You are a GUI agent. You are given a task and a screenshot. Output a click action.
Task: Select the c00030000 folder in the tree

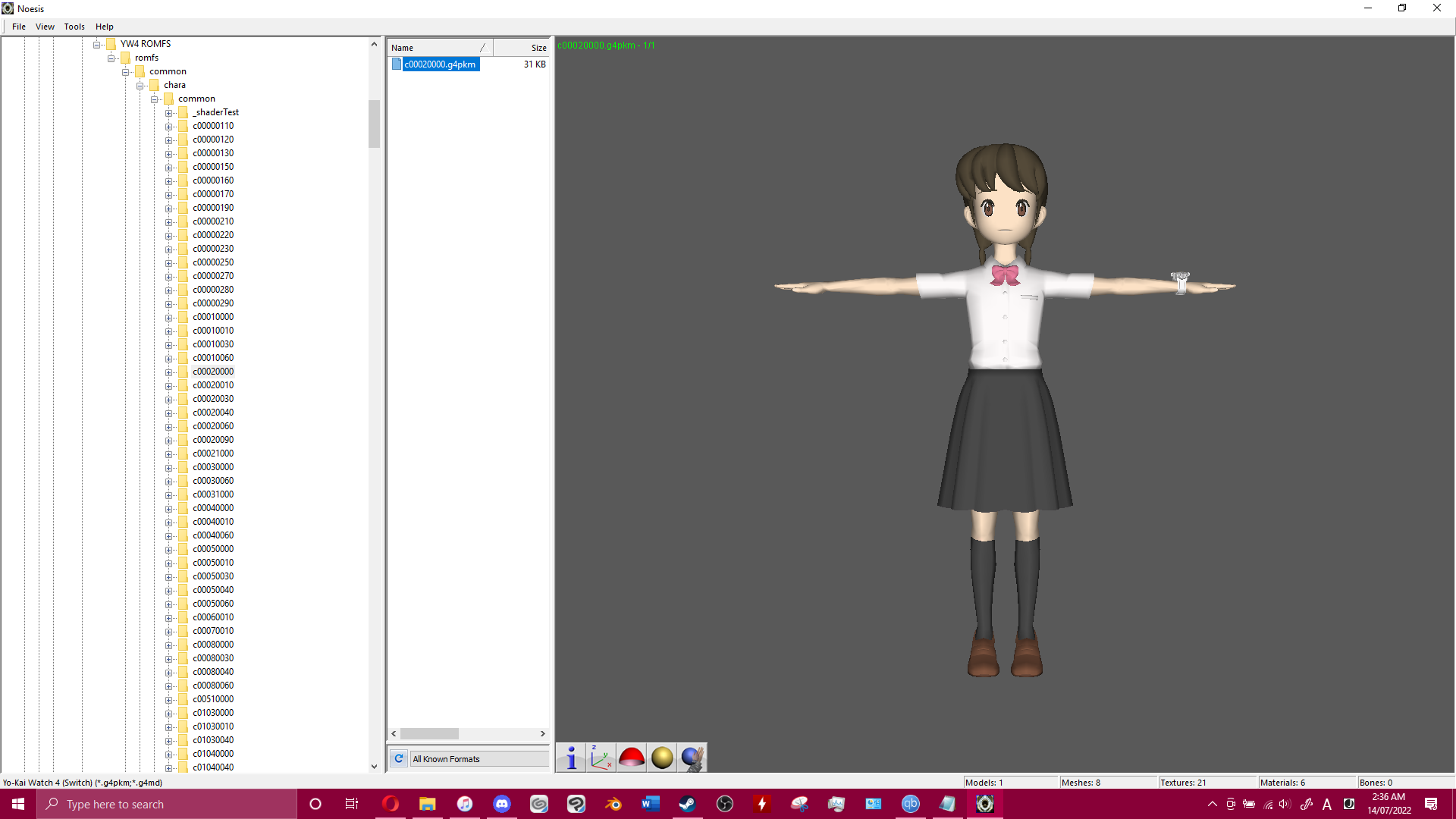click(213, 467)
